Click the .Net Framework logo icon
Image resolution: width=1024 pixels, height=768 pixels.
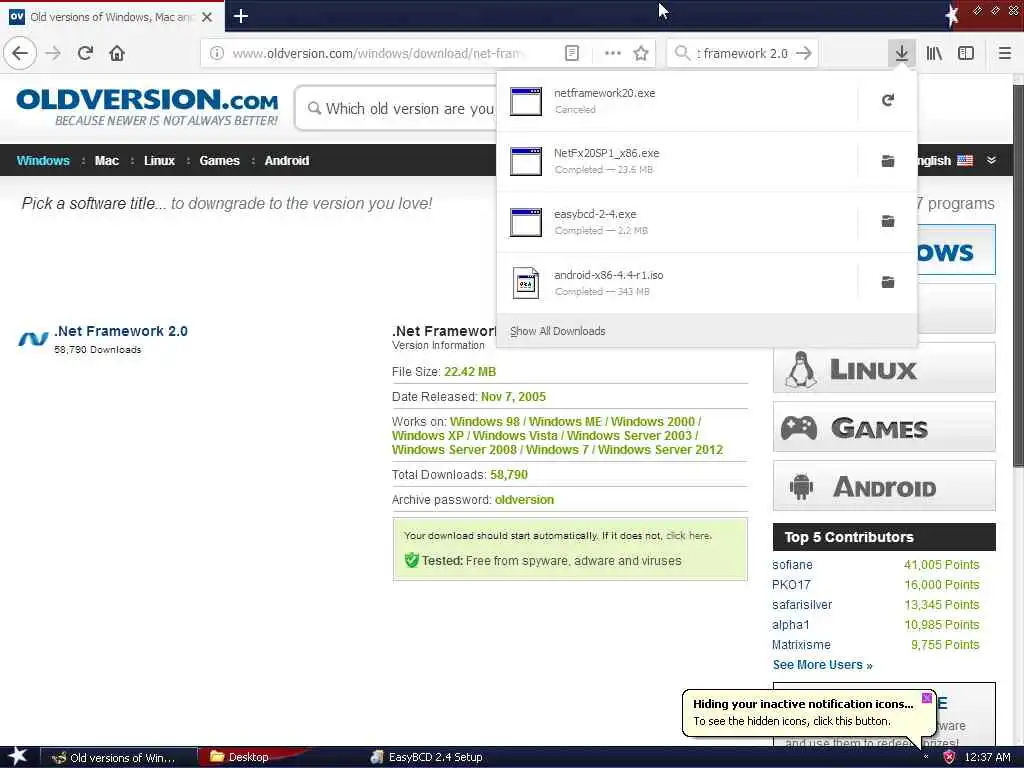click(x=33, y=338)
